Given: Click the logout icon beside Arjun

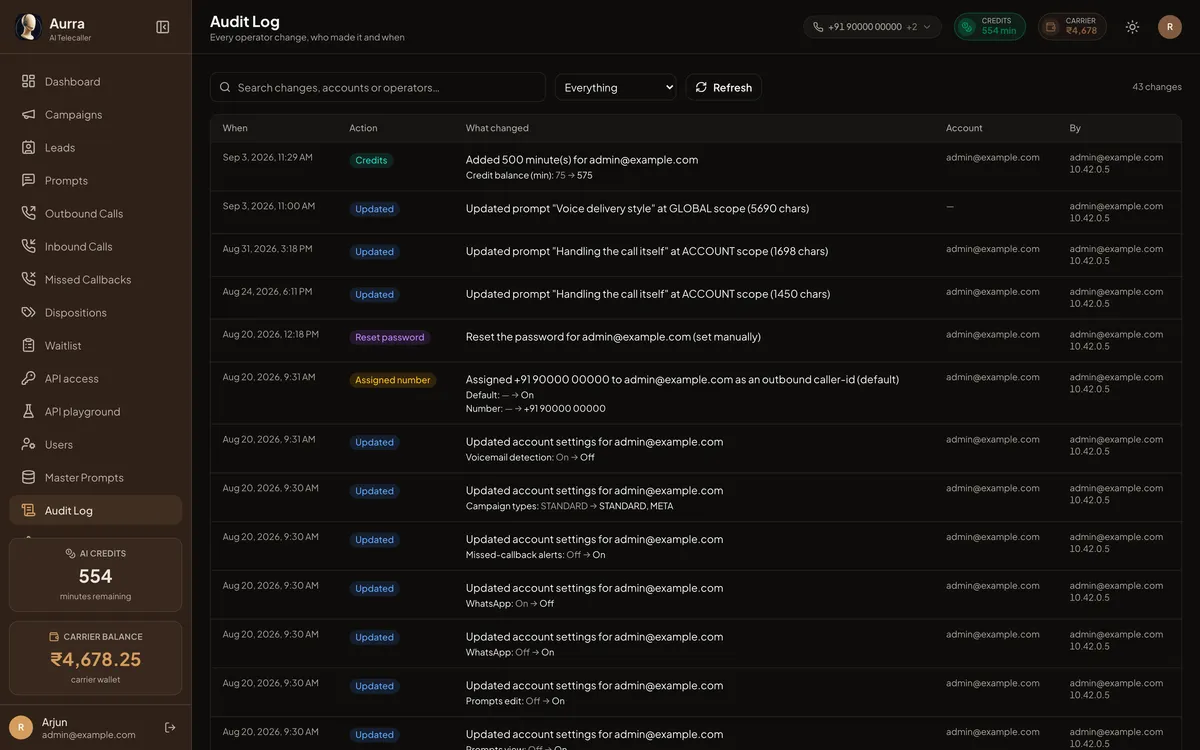Looking at the screenshot, I should tap(170, 727).
